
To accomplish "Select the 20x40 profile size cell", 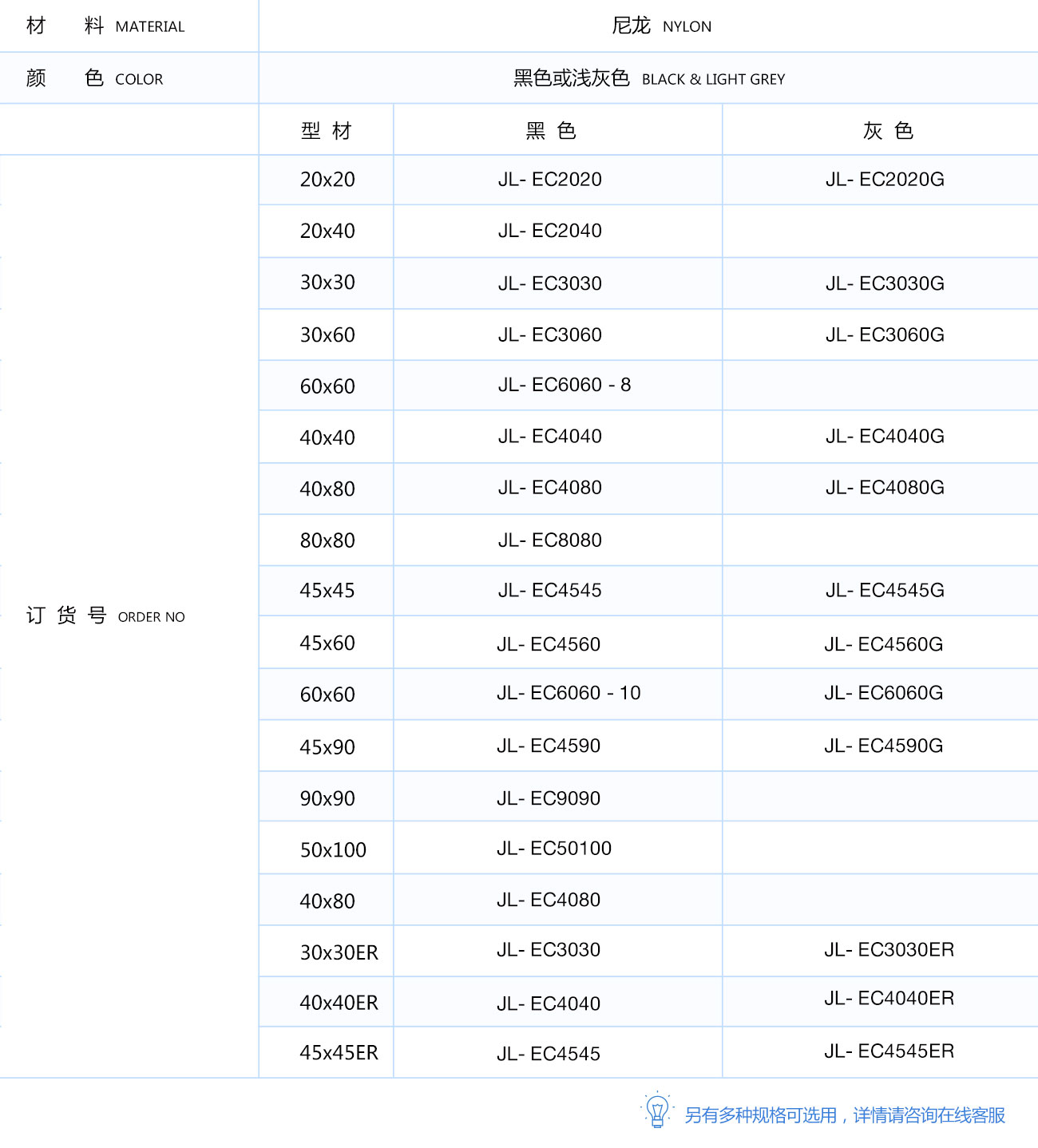I will tap(327, 231).
